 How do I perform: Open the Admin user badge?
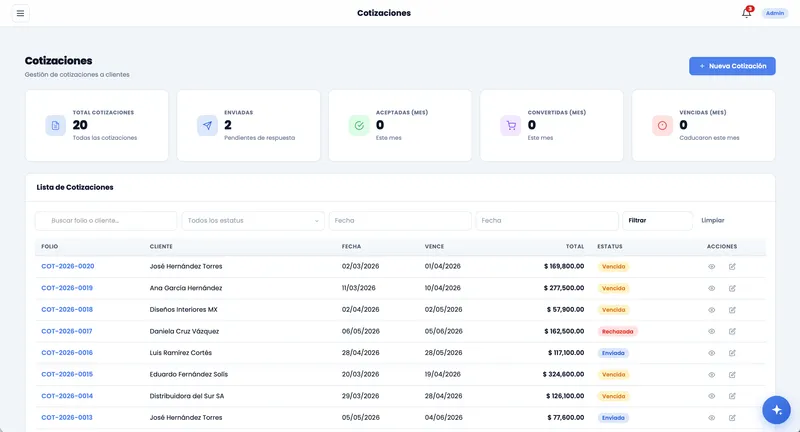coord(774,13)
